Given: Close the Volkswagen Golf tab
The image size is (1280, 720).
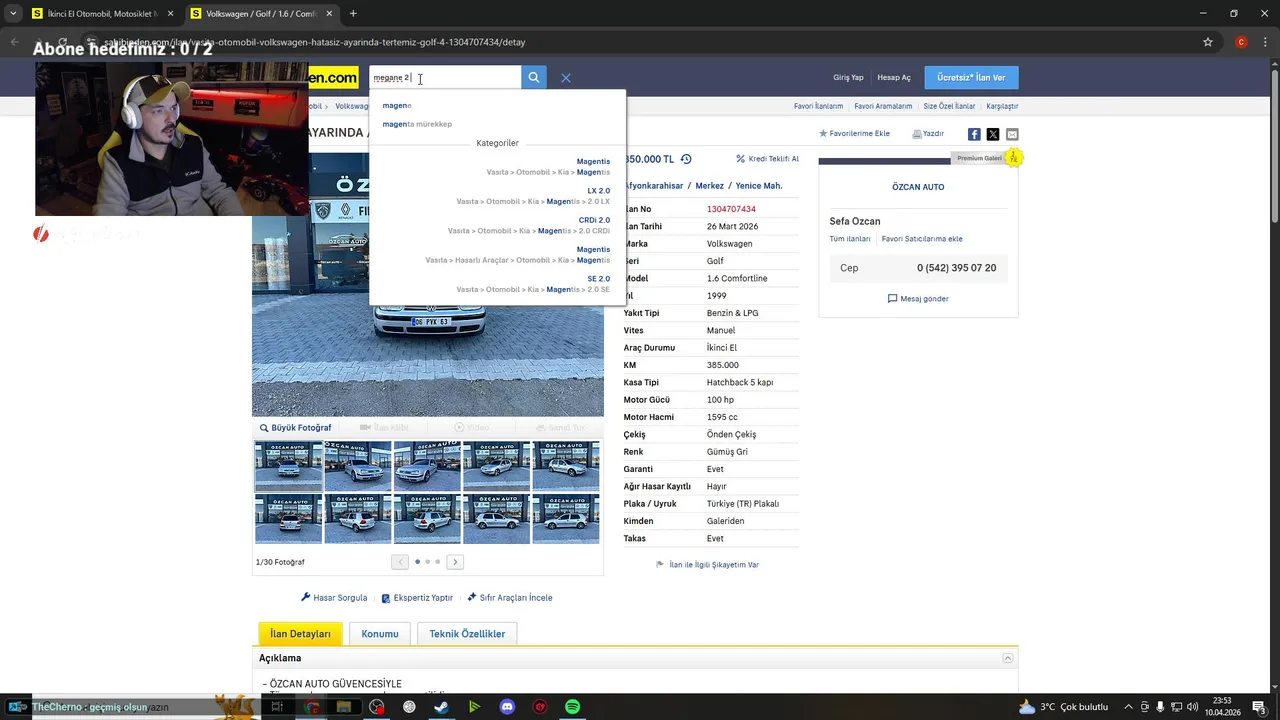Looking at the screenshot, I should point(329,14).
